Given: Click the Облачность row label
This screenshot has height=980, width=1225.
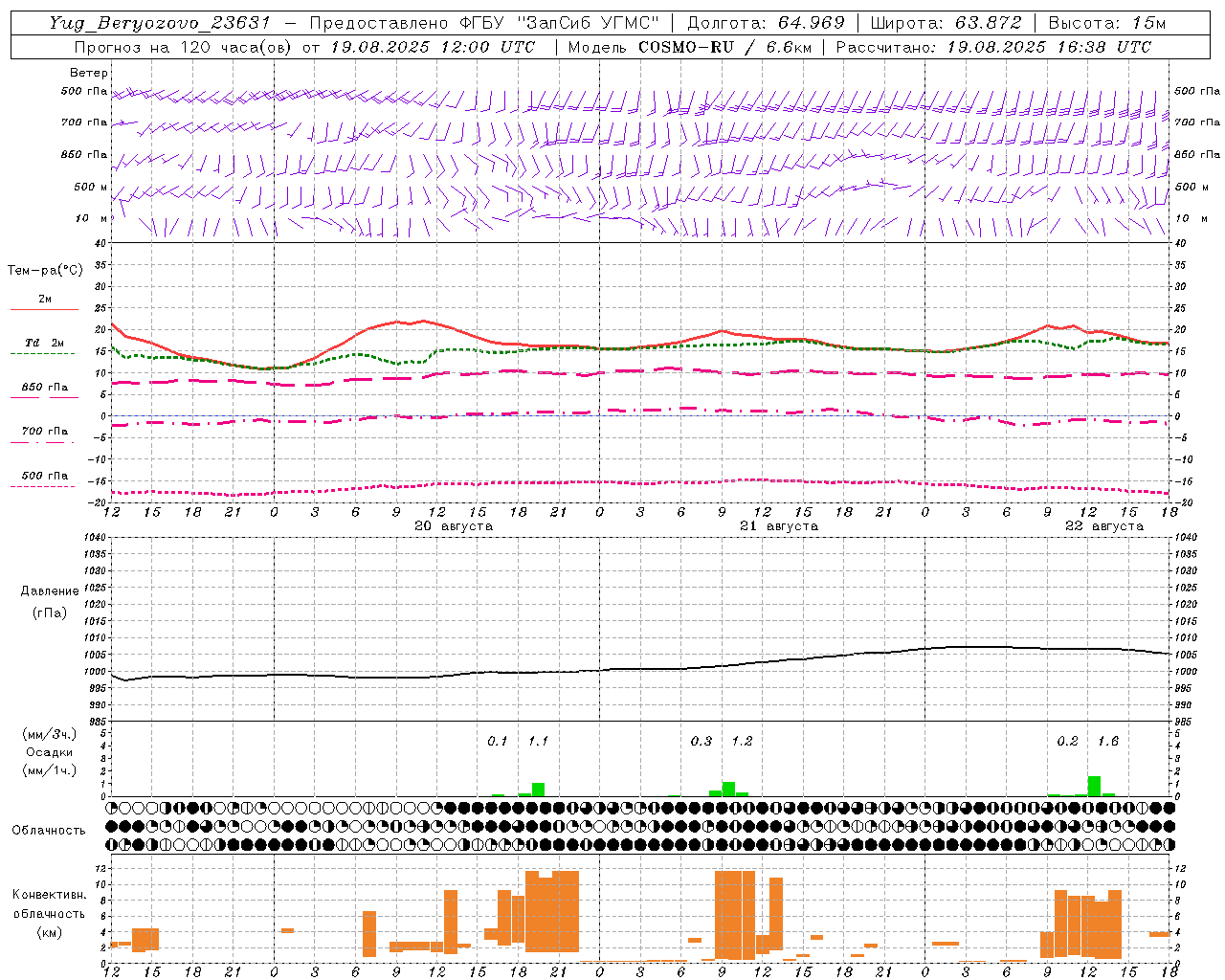Looking at the screenshot, I should point(49,831).
